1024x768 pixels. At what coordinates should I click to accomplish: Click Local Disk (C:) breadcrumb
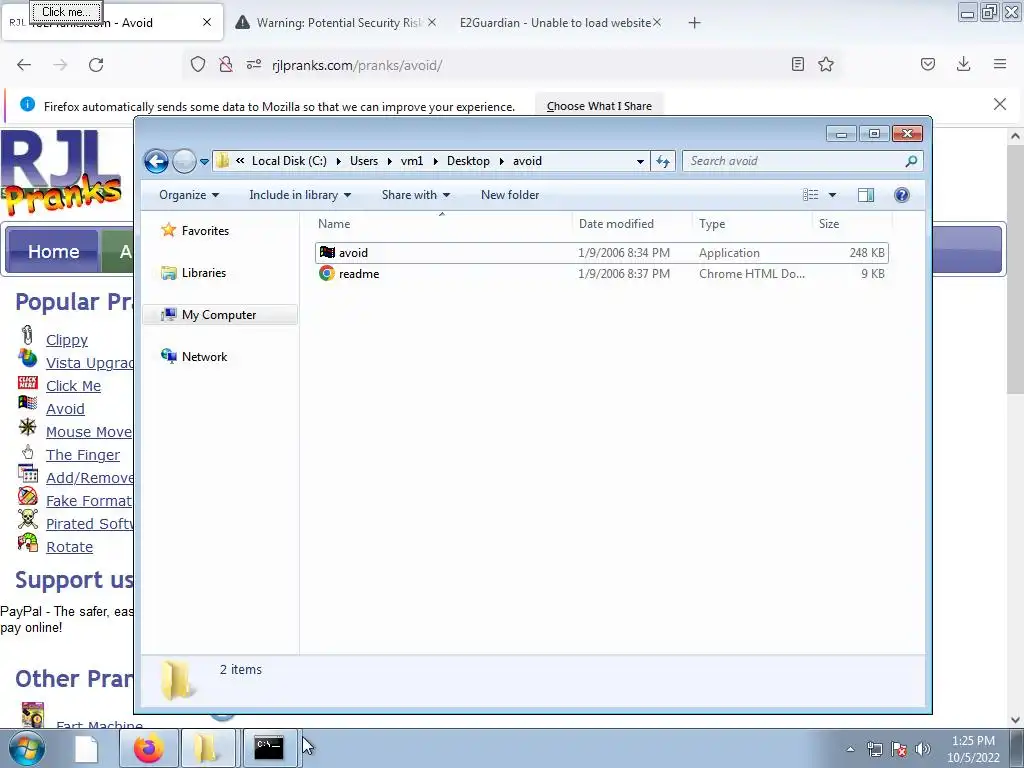pyautogui.click(x=289, y=161)
